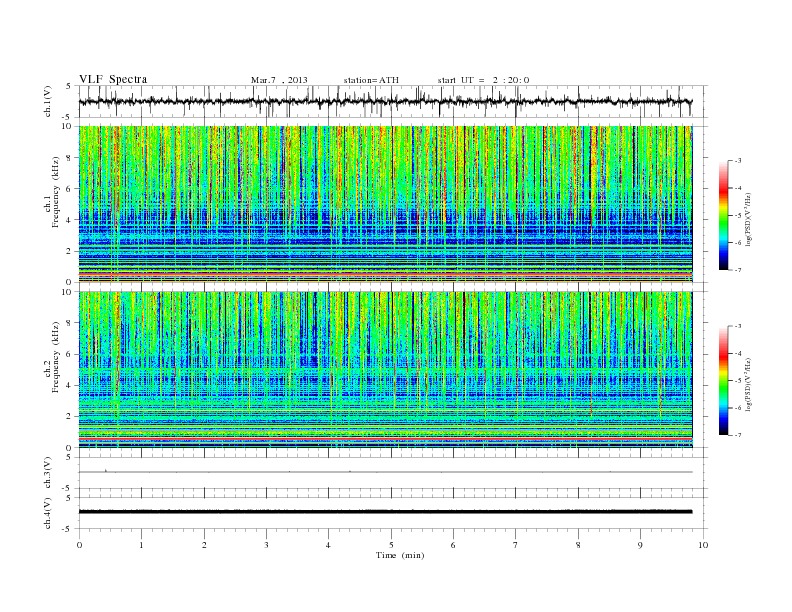Click the "-3" label on the upper colorbar

[x=738, y=161]
